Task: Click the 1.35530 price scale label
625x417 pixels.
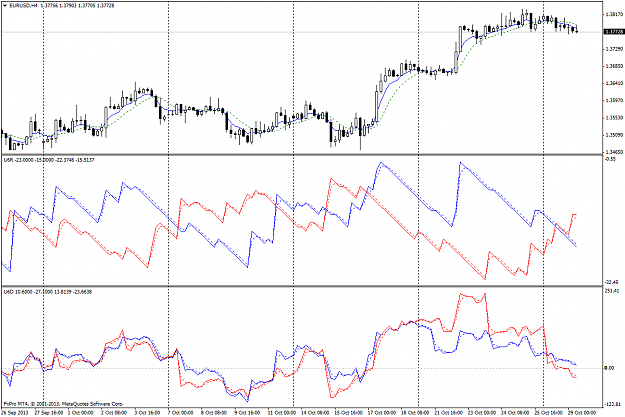Action: [x=614, y=118]
